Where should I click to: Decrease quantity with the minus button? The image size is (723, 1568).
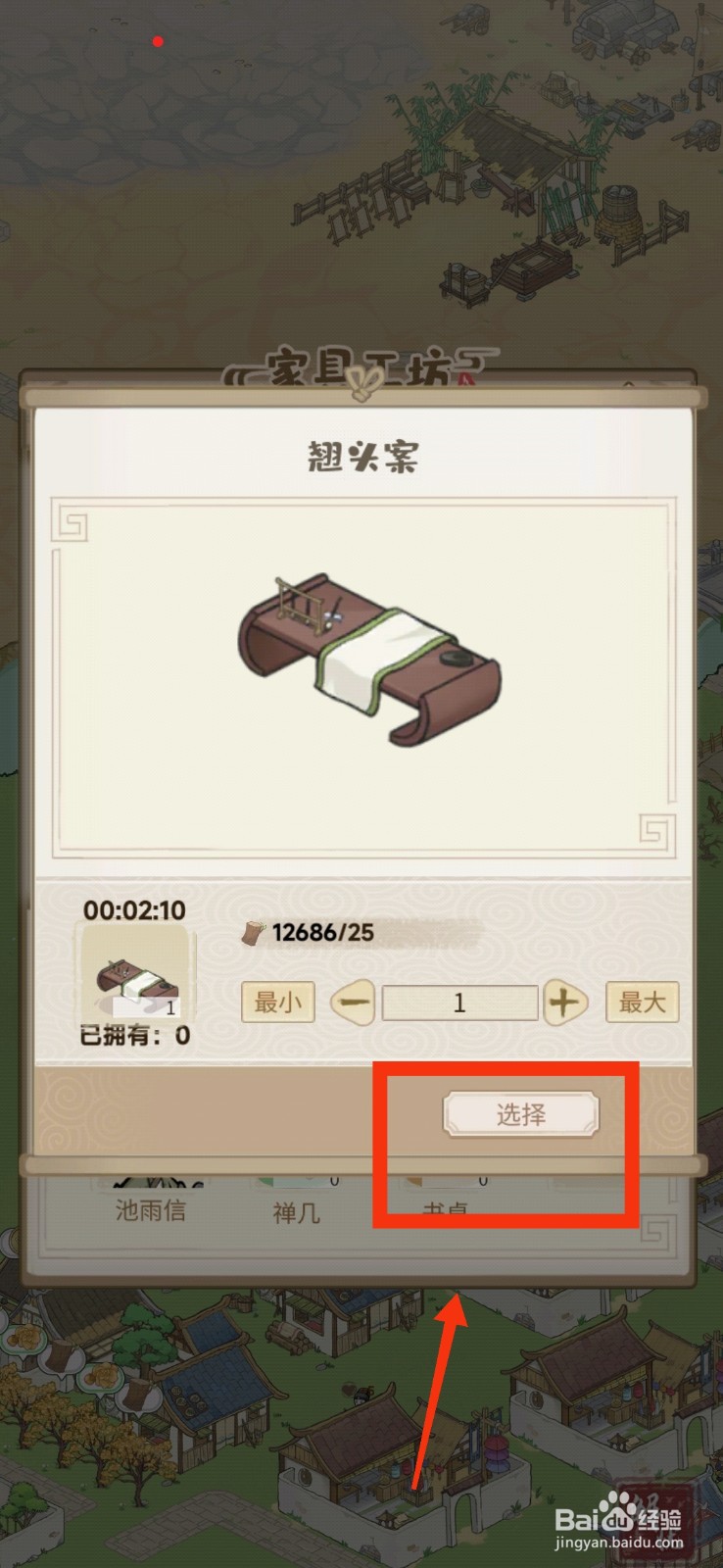coord(354,1003)
